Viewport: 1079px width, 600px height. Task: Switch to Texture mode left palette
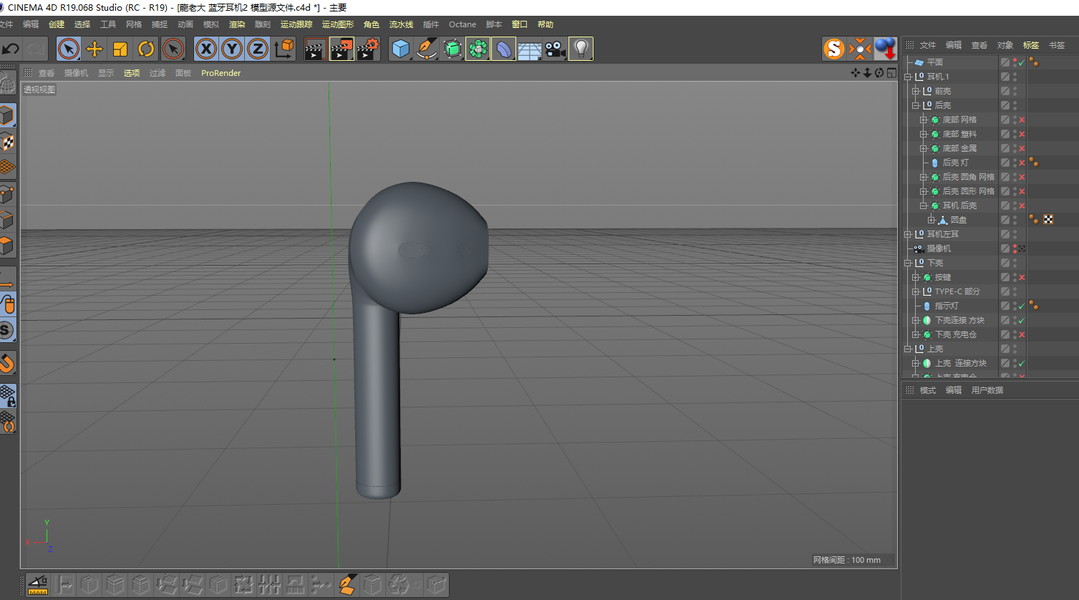(8, 142)
